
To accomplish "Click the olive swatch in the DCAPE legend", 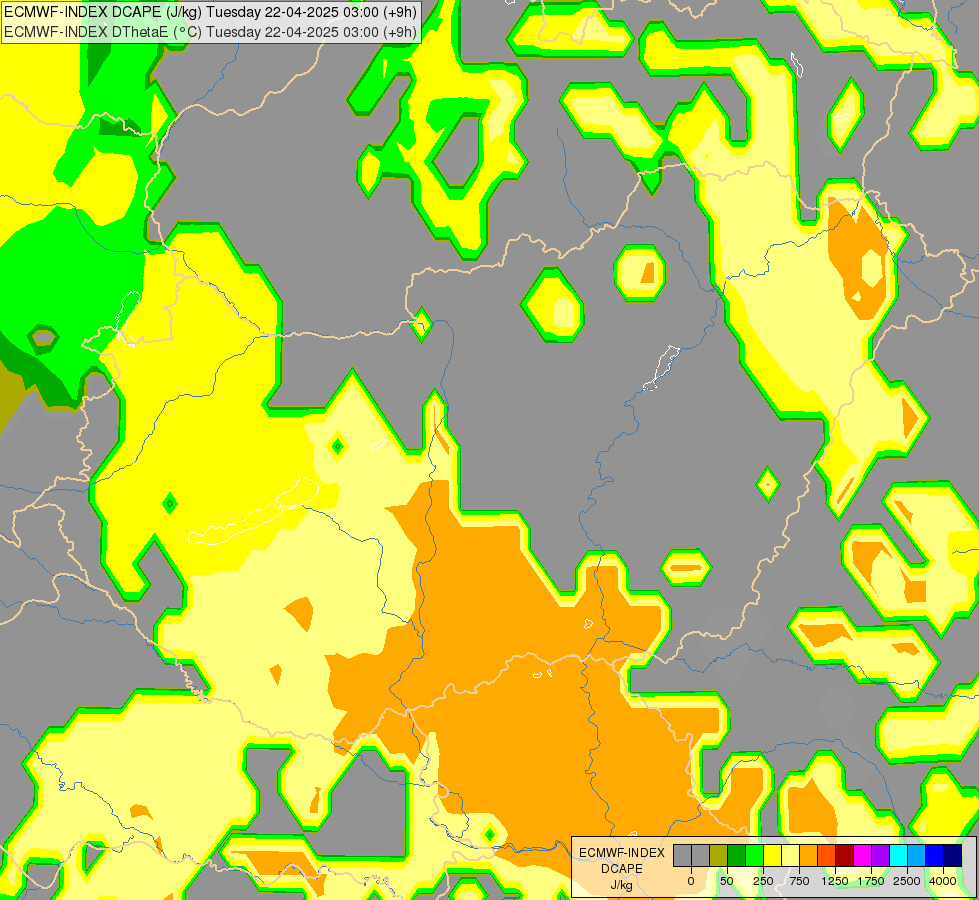I will [x=719, y=856].
